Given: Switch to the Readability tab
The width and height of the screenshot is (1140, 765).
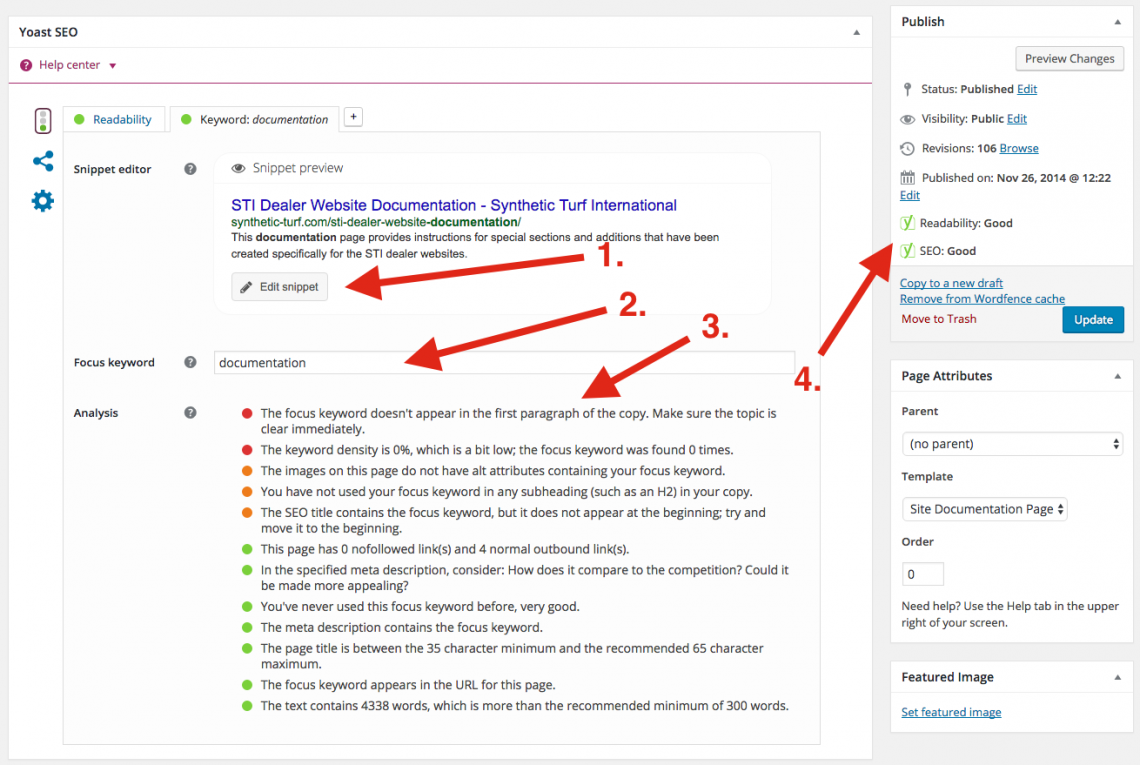Looking at the screenshot, I should click(113, 119).
